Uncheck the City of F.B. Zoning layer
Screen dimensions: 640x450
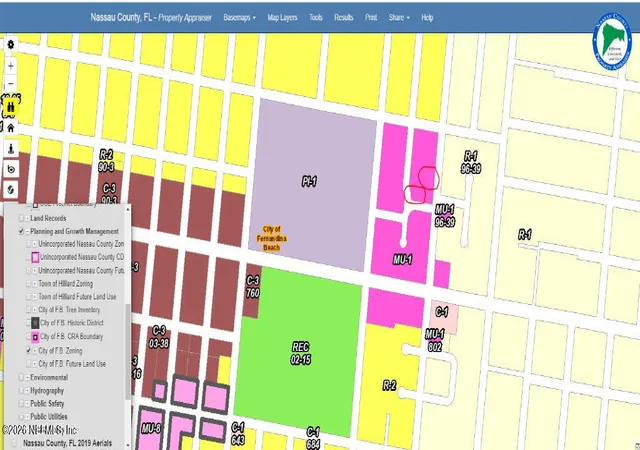[x=28, y=350]
